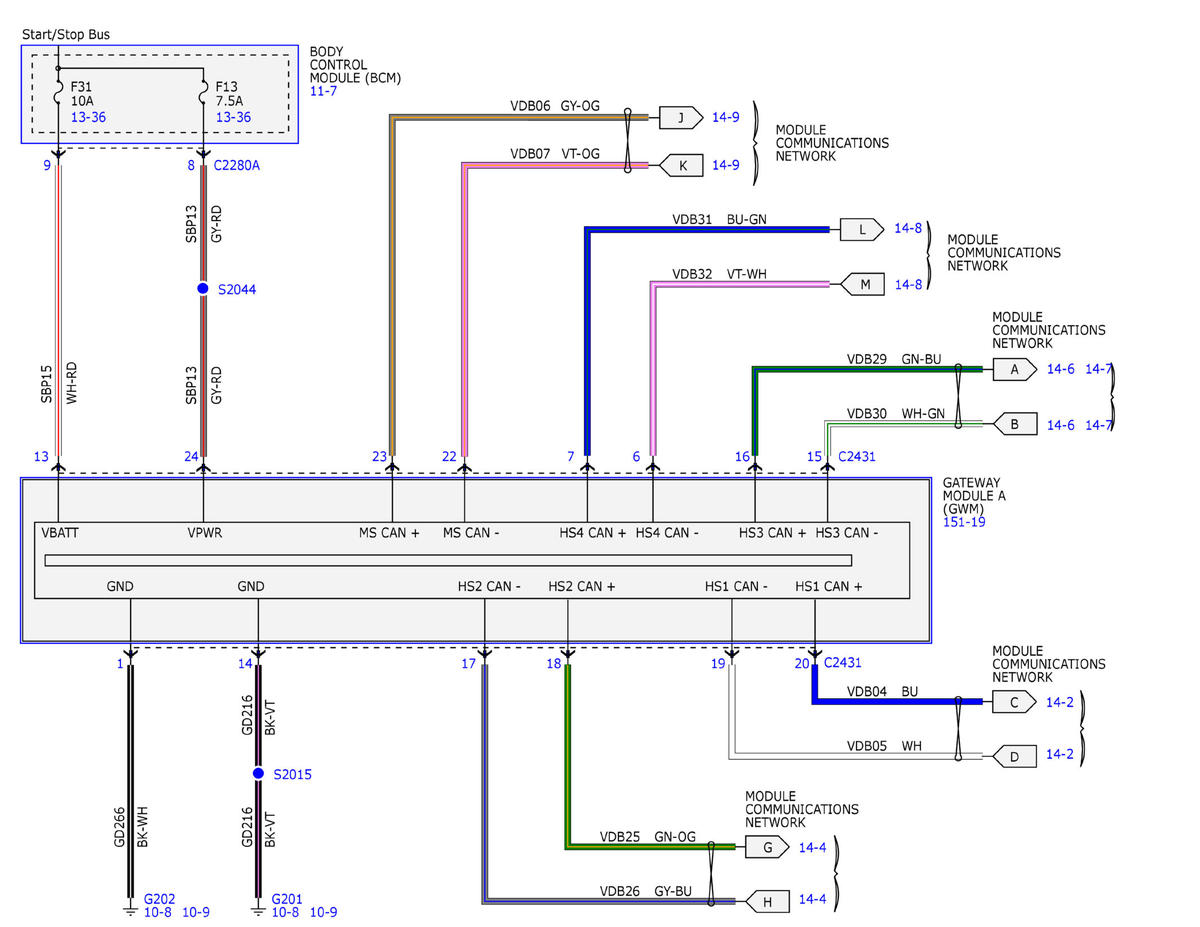Click off-page connector symbol C
The width and height of the screenshot is (1200, 927).
coord(1014,702)
